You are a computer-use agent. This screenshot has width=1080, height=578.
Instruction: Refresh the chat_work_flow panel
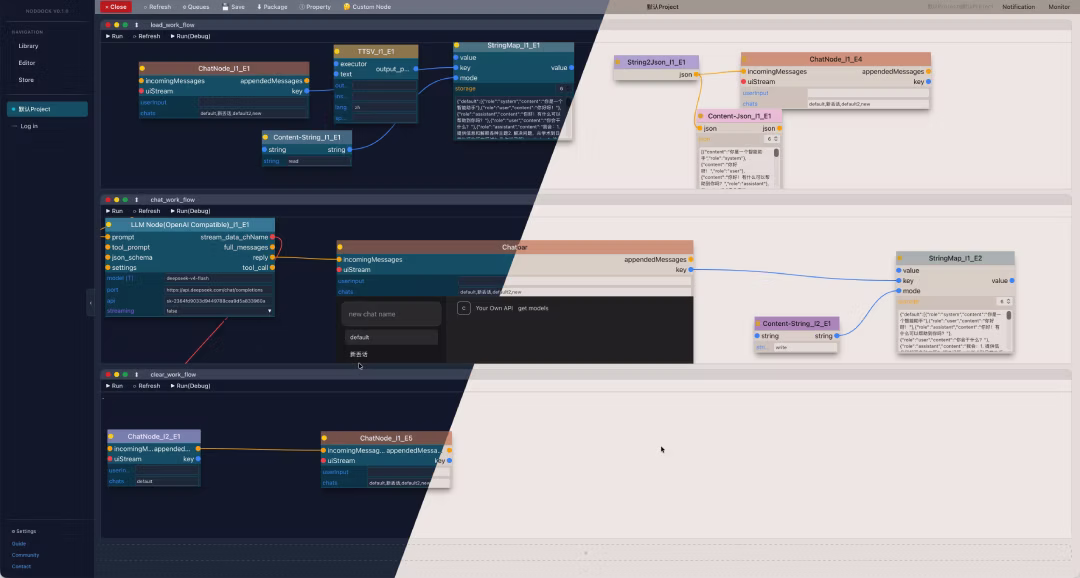coord(147,211)
